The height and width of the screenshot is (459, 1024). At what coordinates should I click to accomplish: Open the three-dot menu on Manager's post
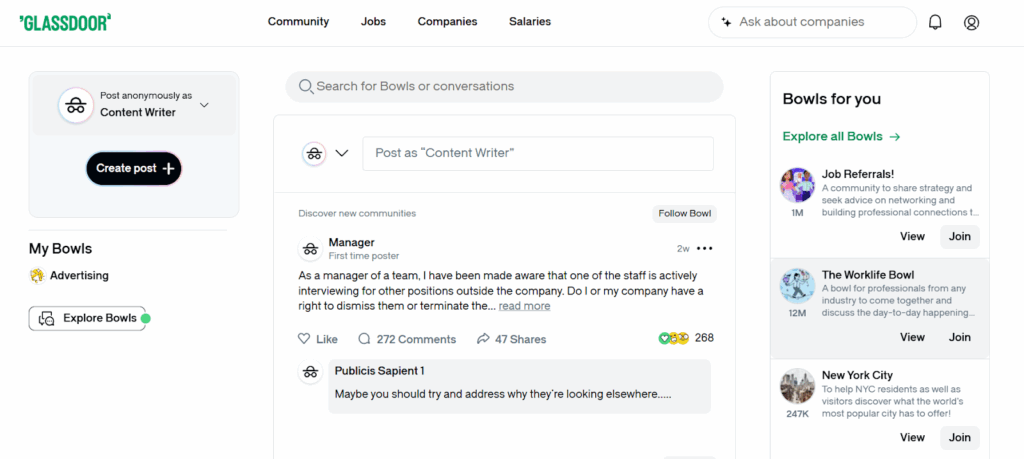(705, 249)
